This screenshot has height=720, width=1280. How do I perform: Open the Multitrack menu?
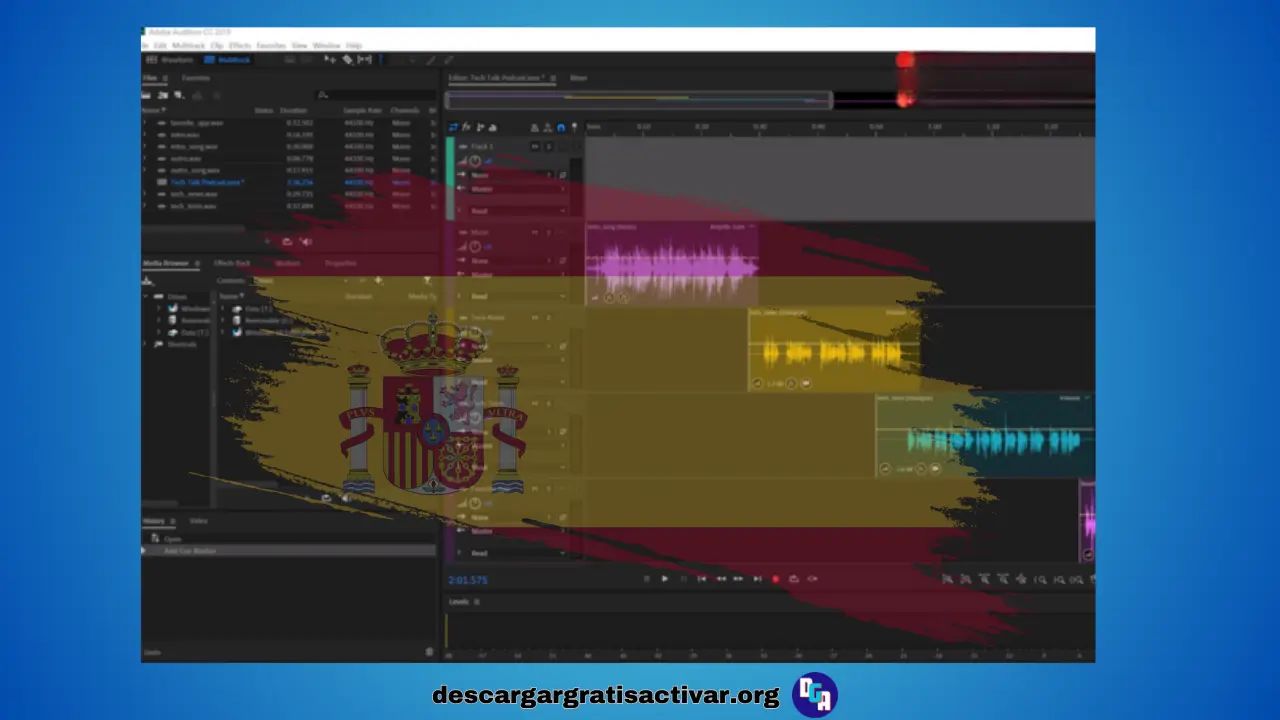tap(188, 46)
